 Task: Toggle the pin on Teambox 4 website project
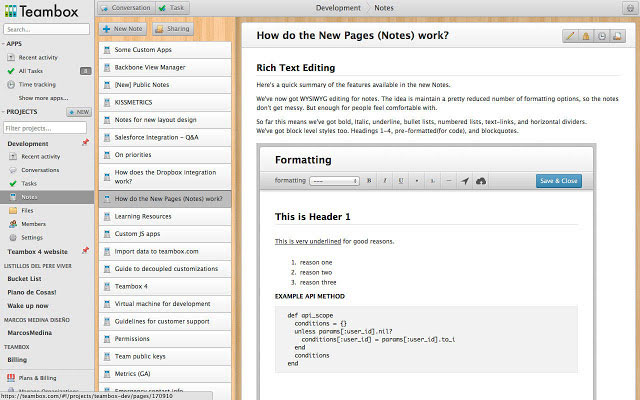point(85,251)
